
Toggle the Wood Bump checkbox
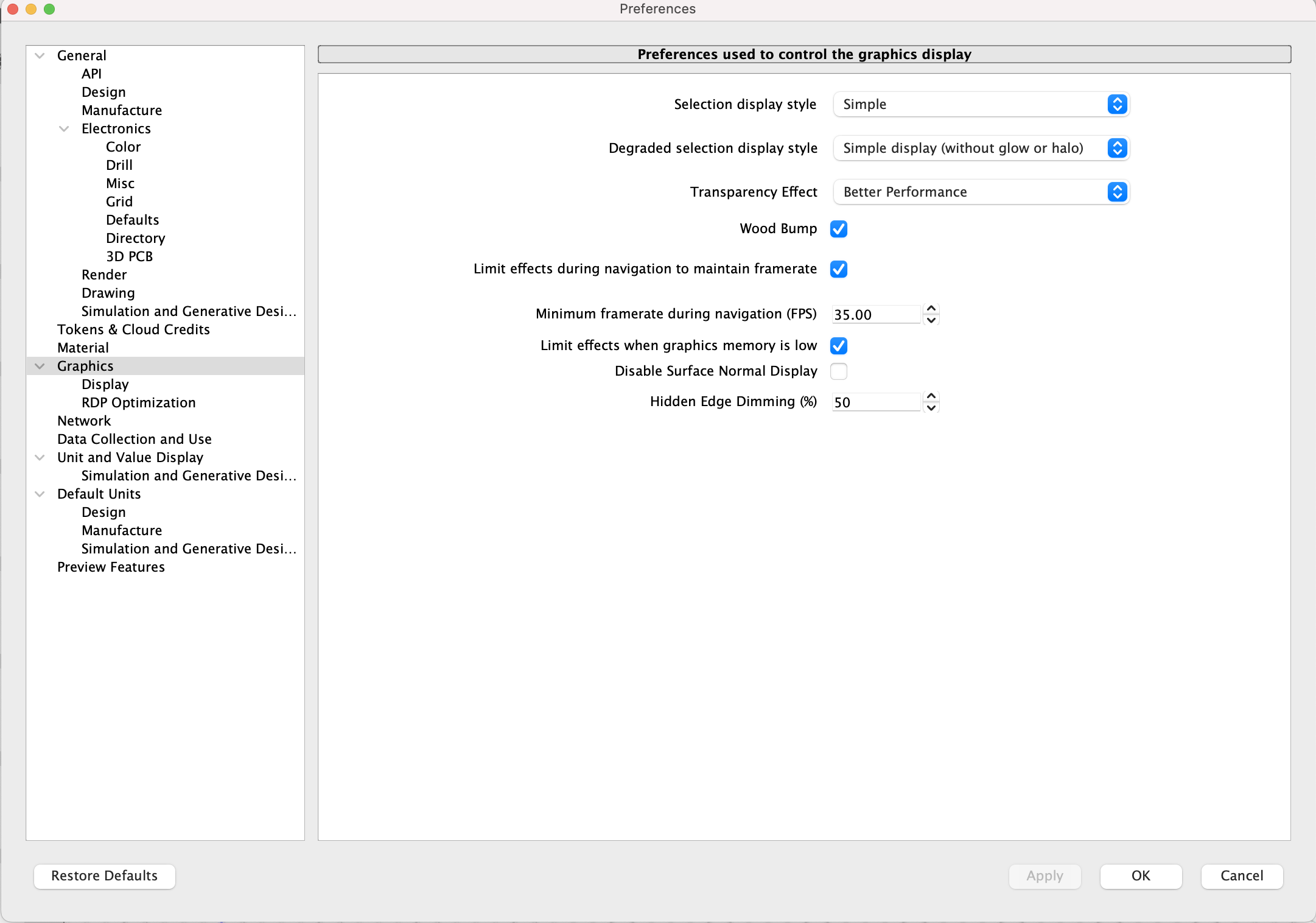coord(838,229)
